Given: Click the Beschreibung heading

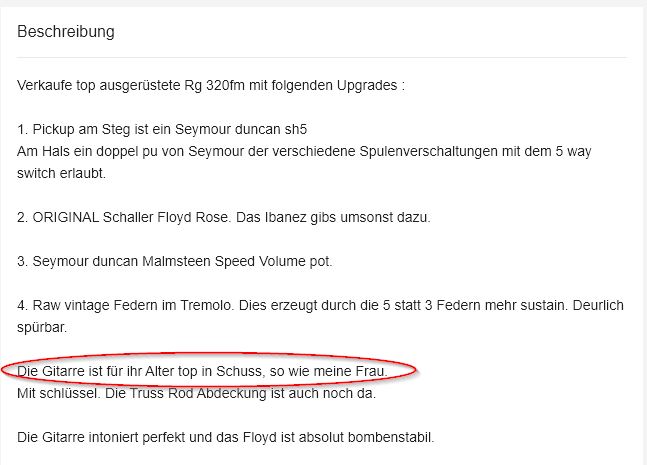Looking at the screenshot, I should tap(66, 32).
